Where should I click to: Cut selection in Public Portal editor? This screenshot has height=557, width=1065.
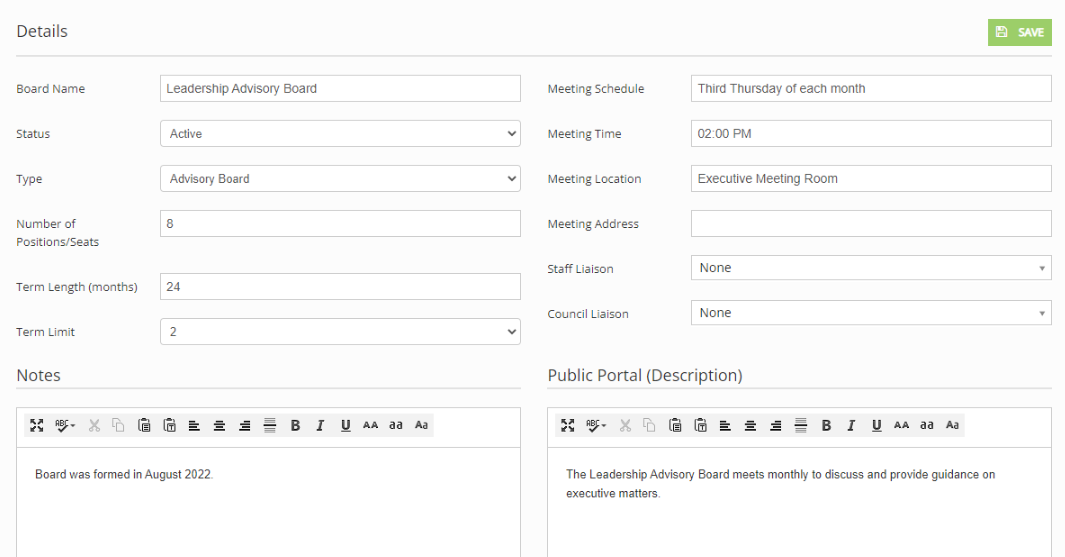[x=626, y=425]
